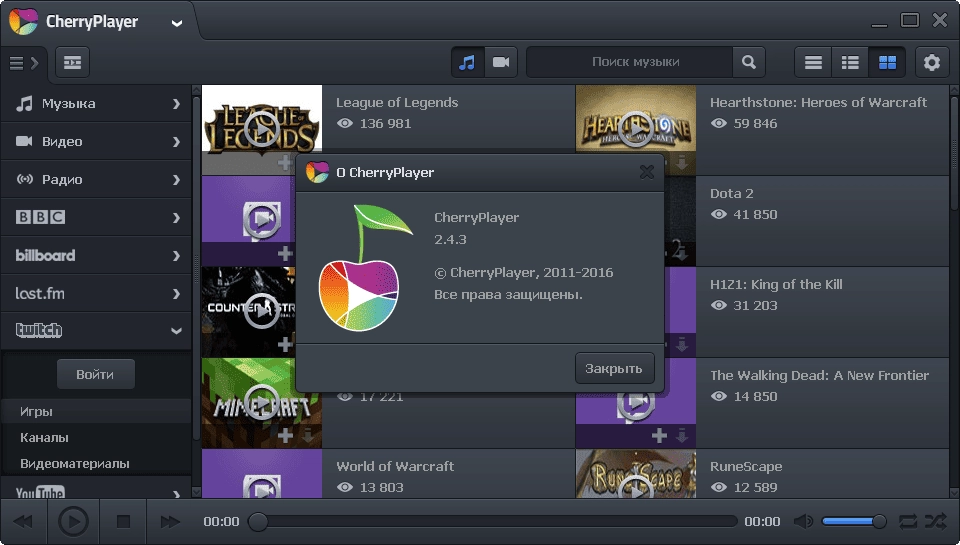Open the settings gear

pos(932,62)
